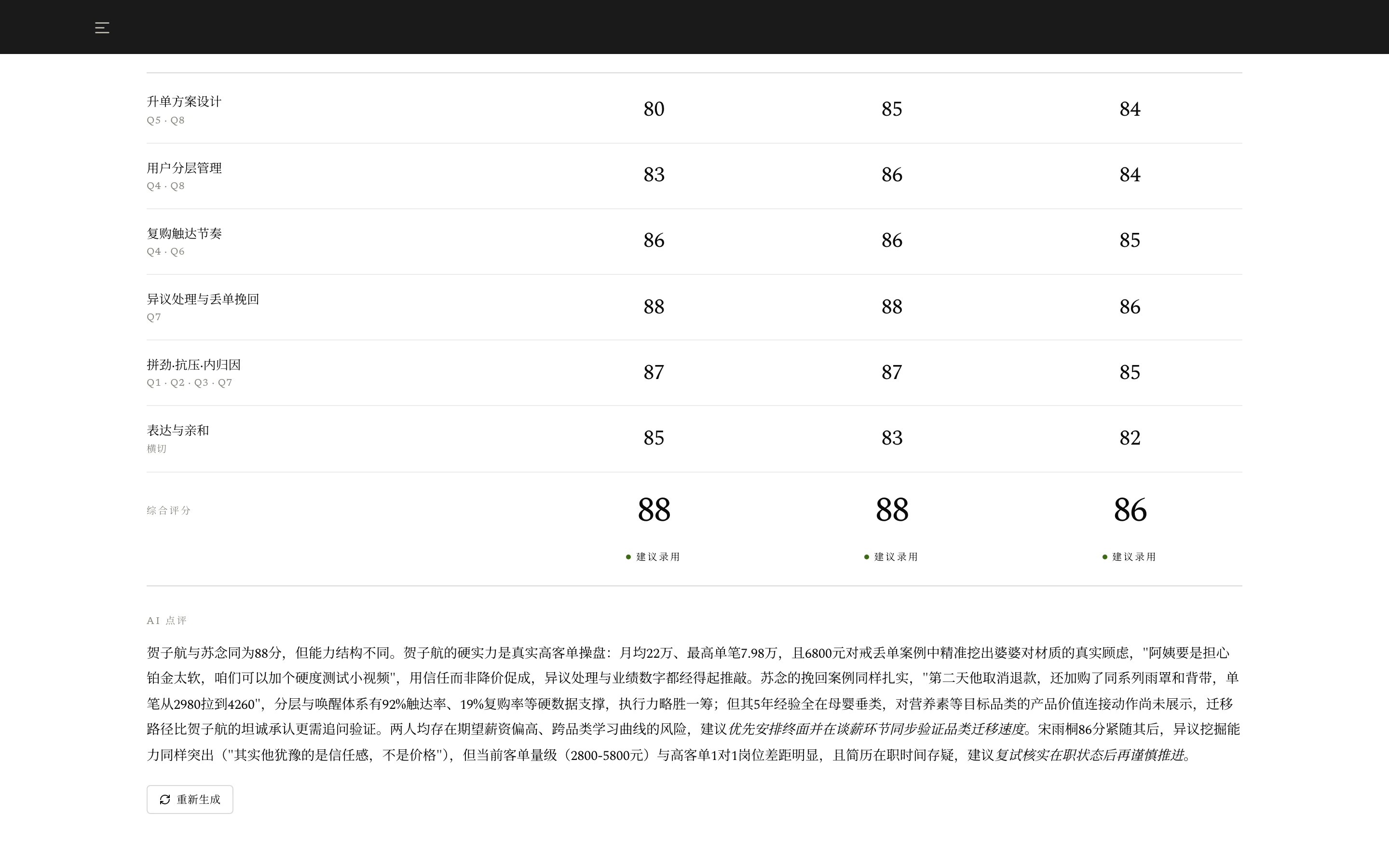Click score 82 in 表达与亲和 row
This screenshot has width=1389, height=868.
point(1130,438)
